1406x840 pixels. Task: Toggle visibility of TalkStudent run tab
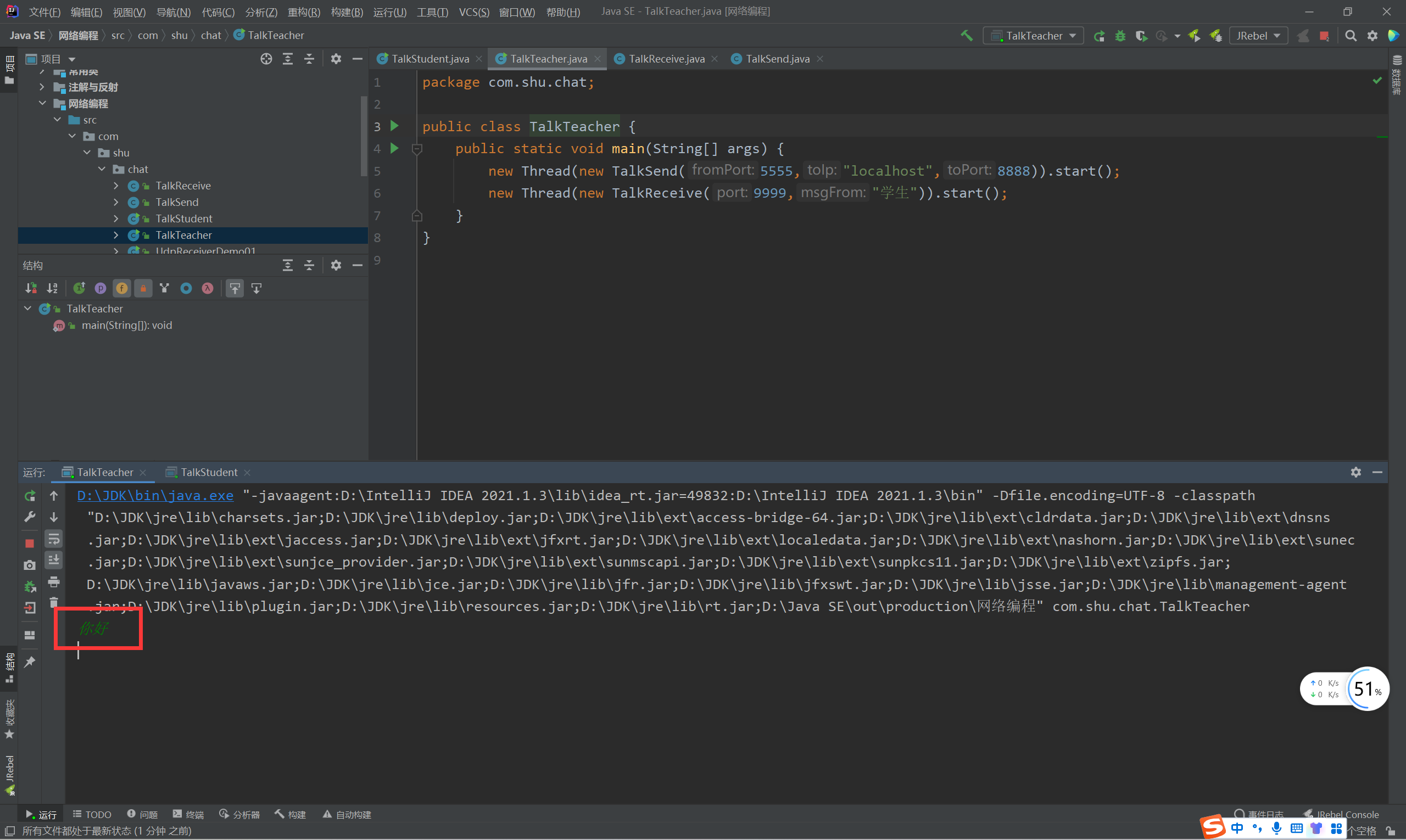point(208,471)
